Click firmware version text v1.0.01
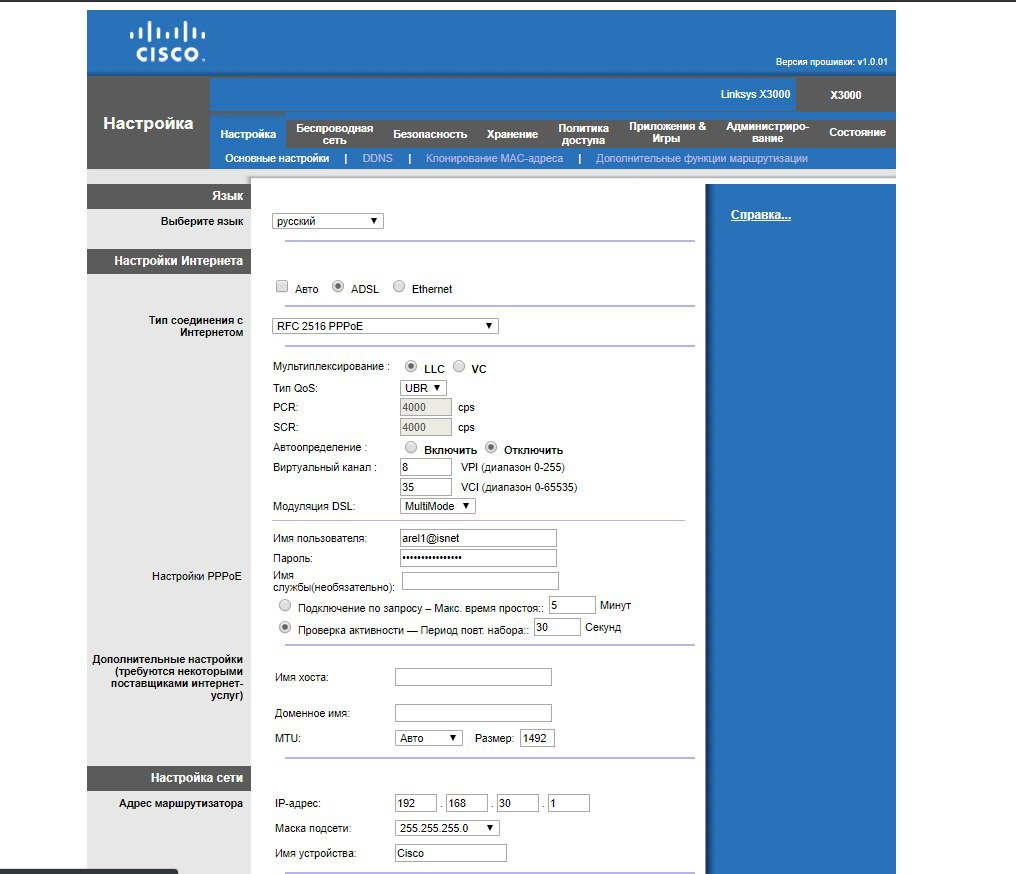Screen dimensions: 1016x874 click(831, 62)
